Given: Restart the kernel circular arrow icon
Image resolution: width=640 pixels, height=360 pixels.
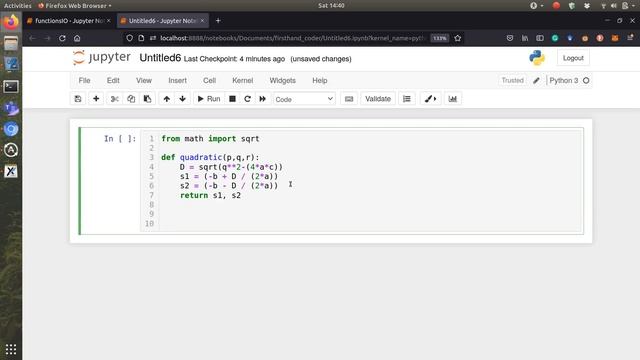Looking at the screenshot, I should 247,99.
